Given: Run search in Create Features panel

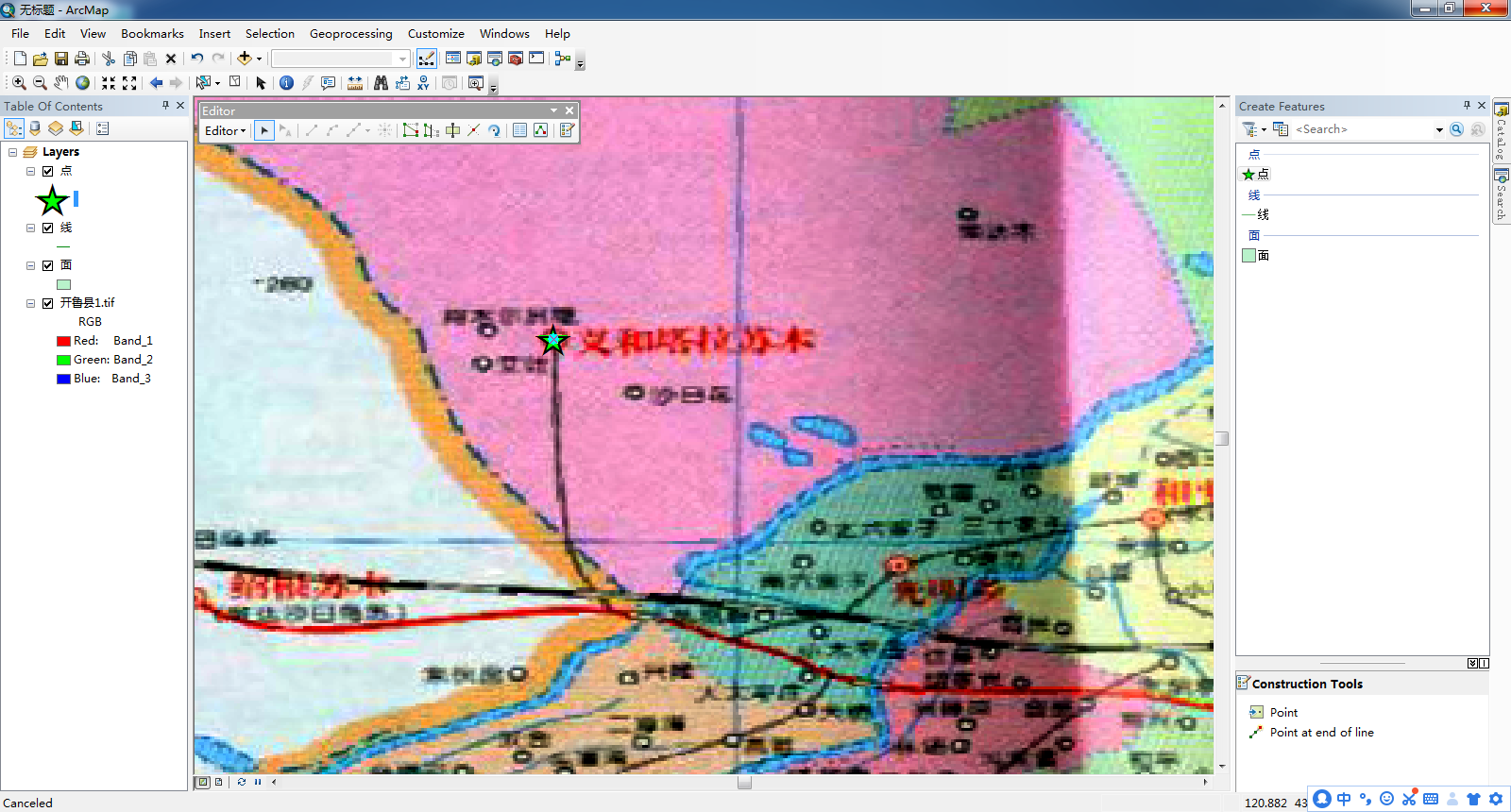Looking at the screenshot, I should coord(1456,129).
